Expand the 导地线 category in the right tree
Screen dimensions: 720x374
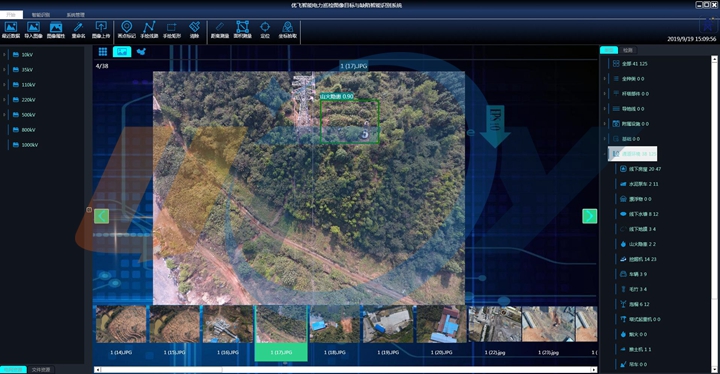605,109
